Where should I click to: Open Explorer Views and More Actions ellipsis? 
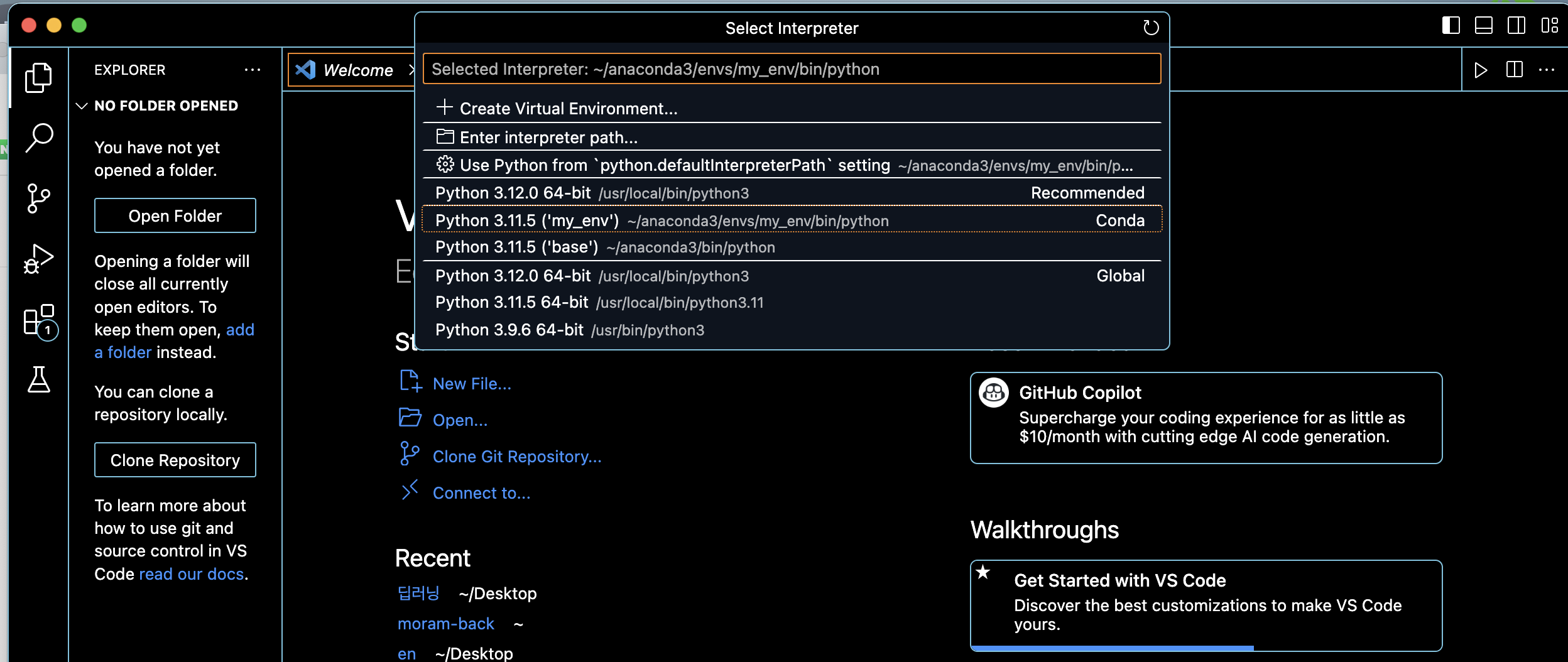click(253, 70)
